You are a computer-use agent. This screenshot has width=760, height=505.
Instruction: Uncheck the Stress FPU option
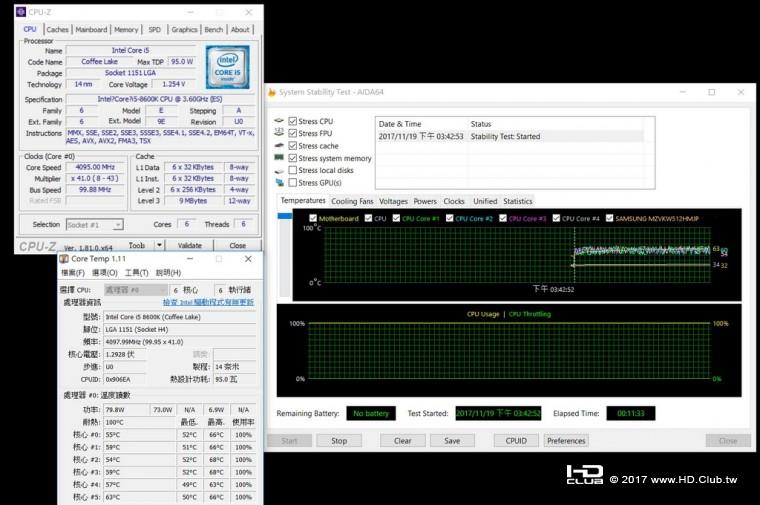(293, 134)
